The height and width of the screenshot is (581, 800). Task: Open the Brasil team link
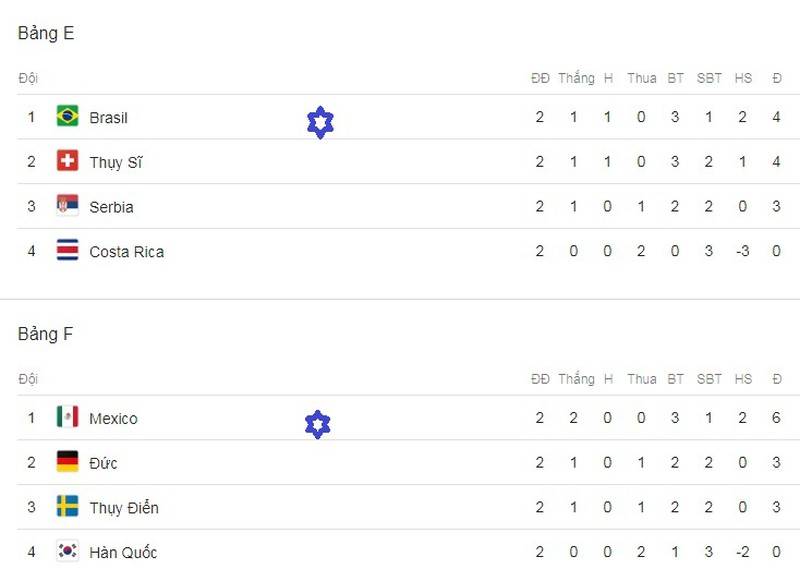(x=108, y=118)
